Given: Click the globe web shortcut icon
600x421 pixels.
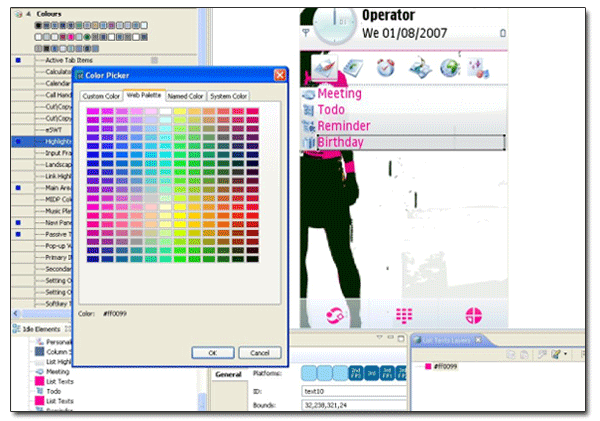Looking at the screenshot, I should click(x=449, y=68).
